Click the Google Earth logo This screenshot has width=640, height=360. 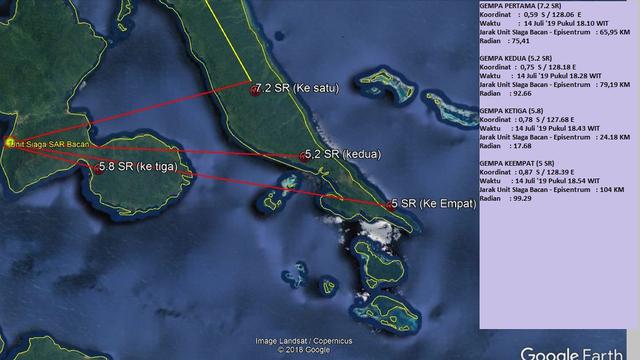(571, 353)
